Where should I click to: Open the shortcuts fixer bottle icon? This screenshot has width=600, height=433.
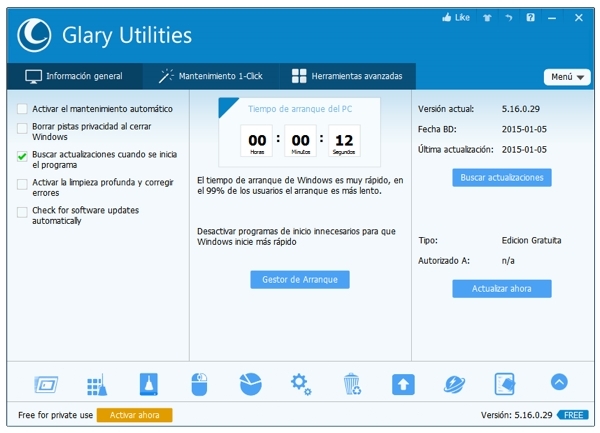pos(148,384)
